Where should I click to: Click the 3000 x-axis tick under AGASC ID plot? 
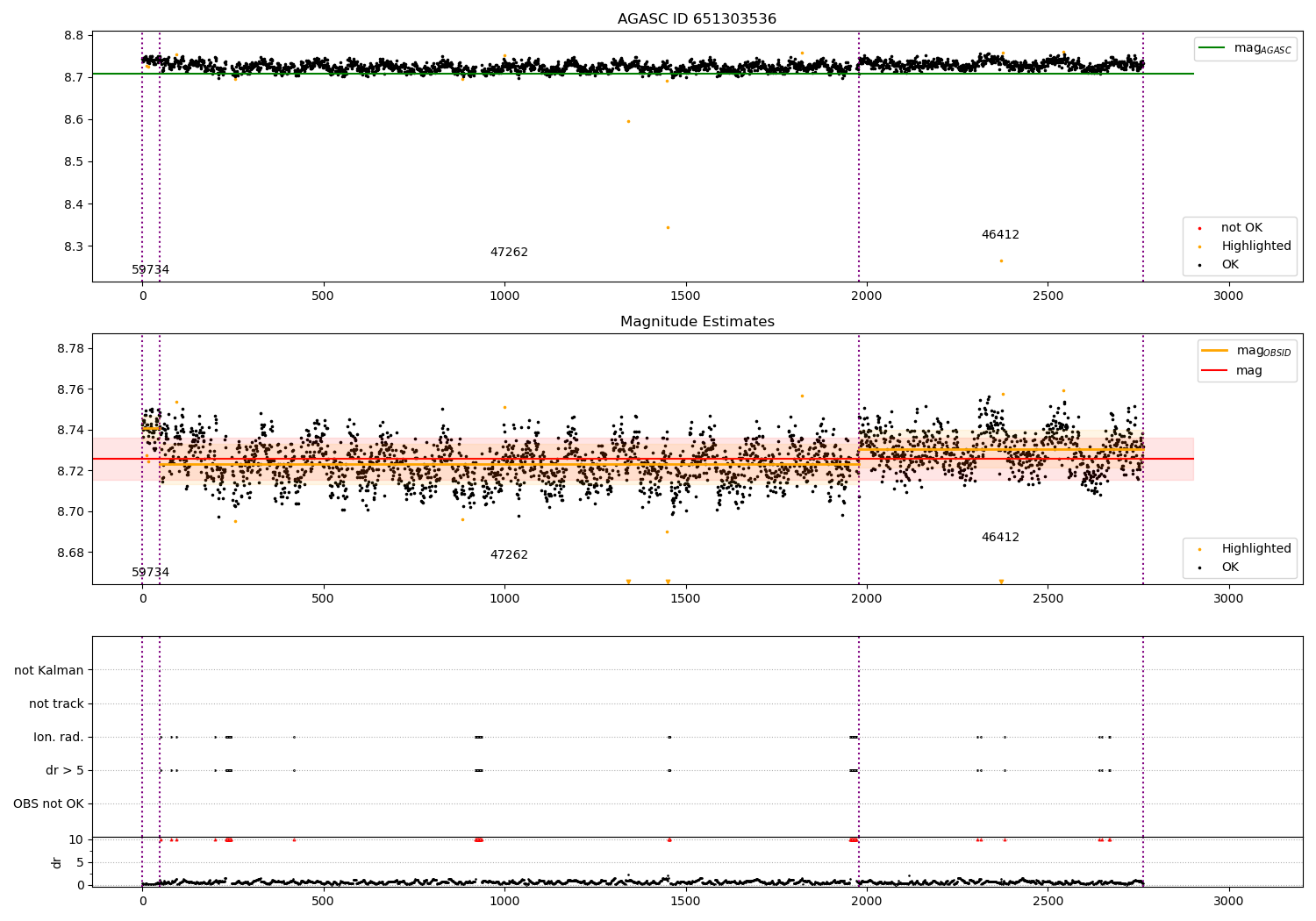click(1228, 296)
